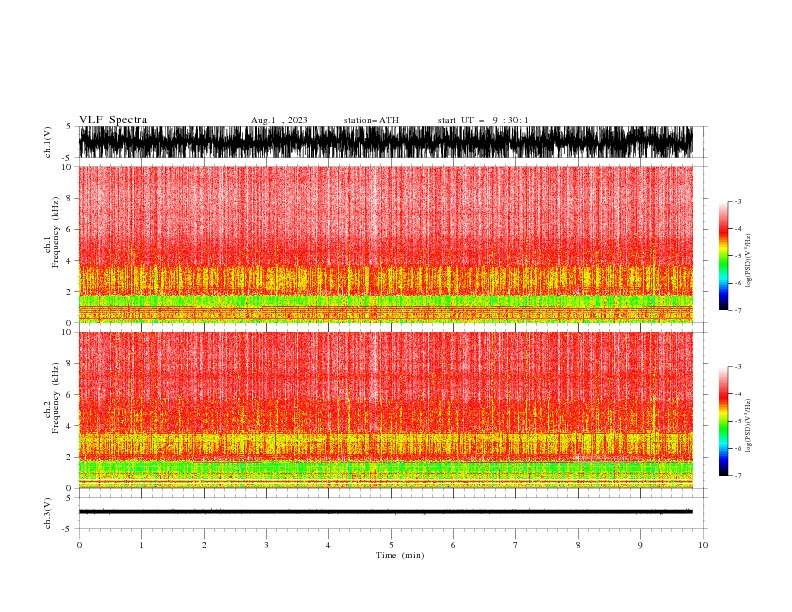Select the date text "Aug.1 , 2023"
This screenshot has width=792, height=612.
(279, 120)
